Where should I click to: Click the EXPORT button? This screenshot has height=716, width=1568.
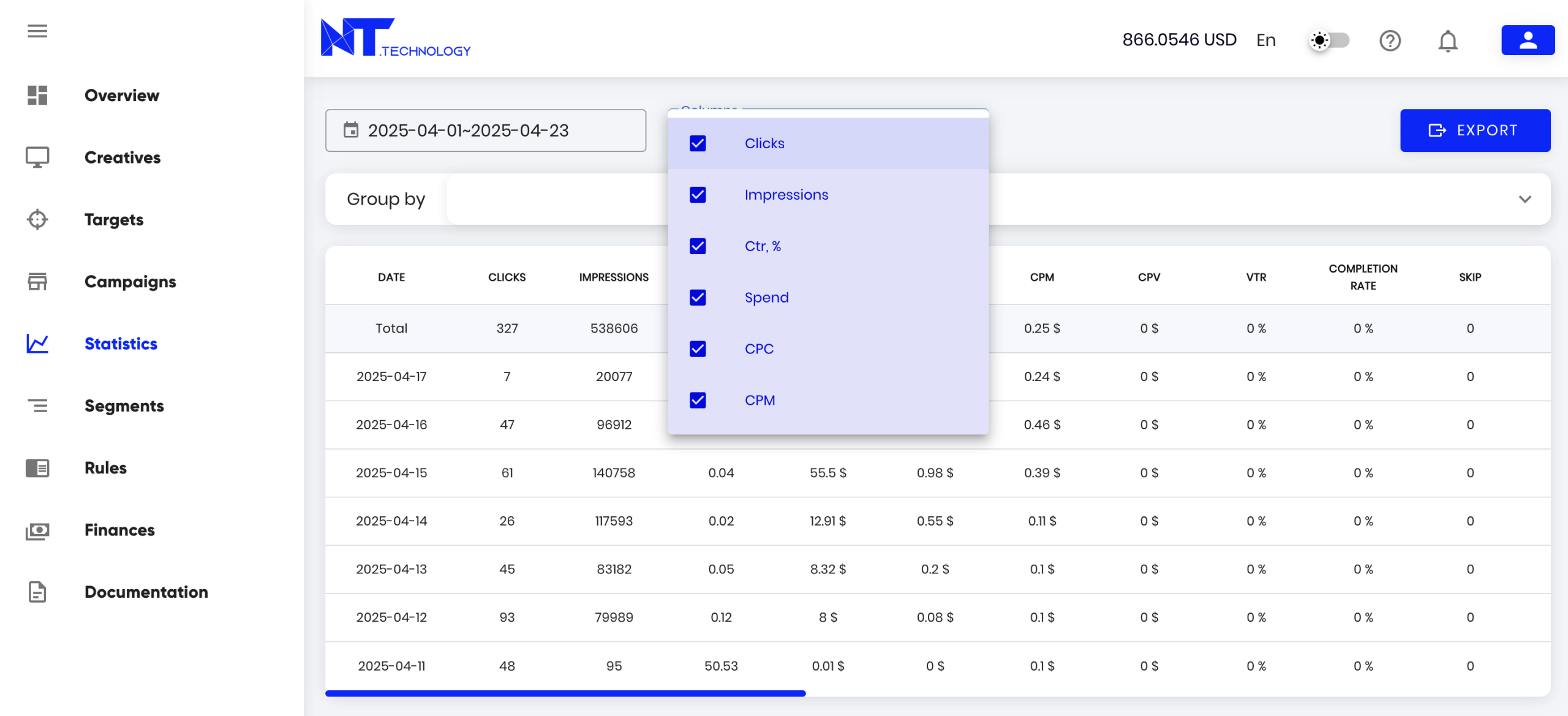1474,130
